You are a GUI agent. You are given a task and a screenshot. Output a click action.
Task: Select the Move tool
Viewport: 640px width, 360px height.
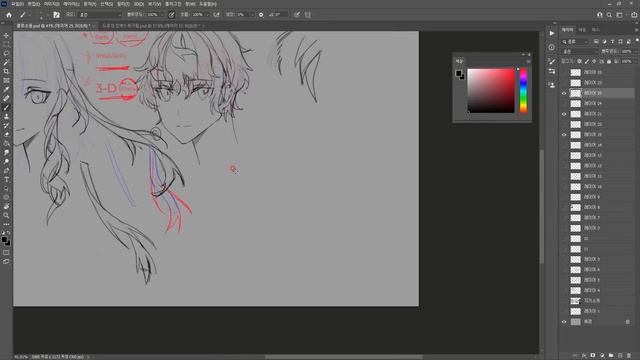click(6, 36)
